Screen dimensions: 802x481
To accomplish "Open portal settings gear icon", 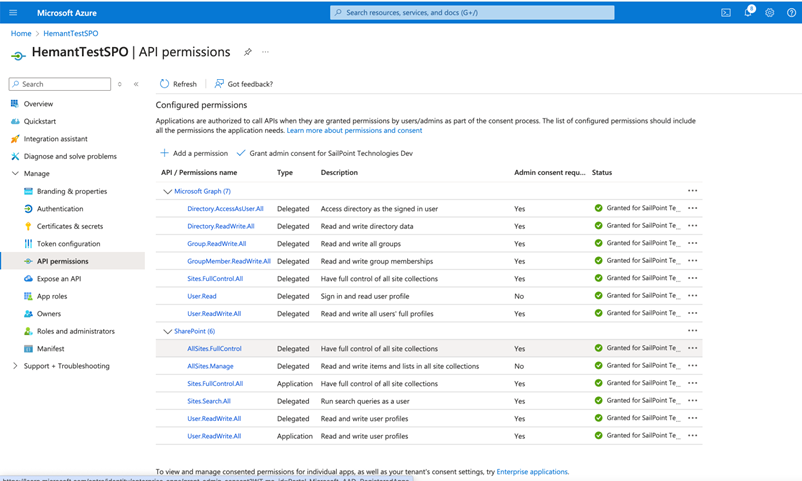I will pos(770,13).
